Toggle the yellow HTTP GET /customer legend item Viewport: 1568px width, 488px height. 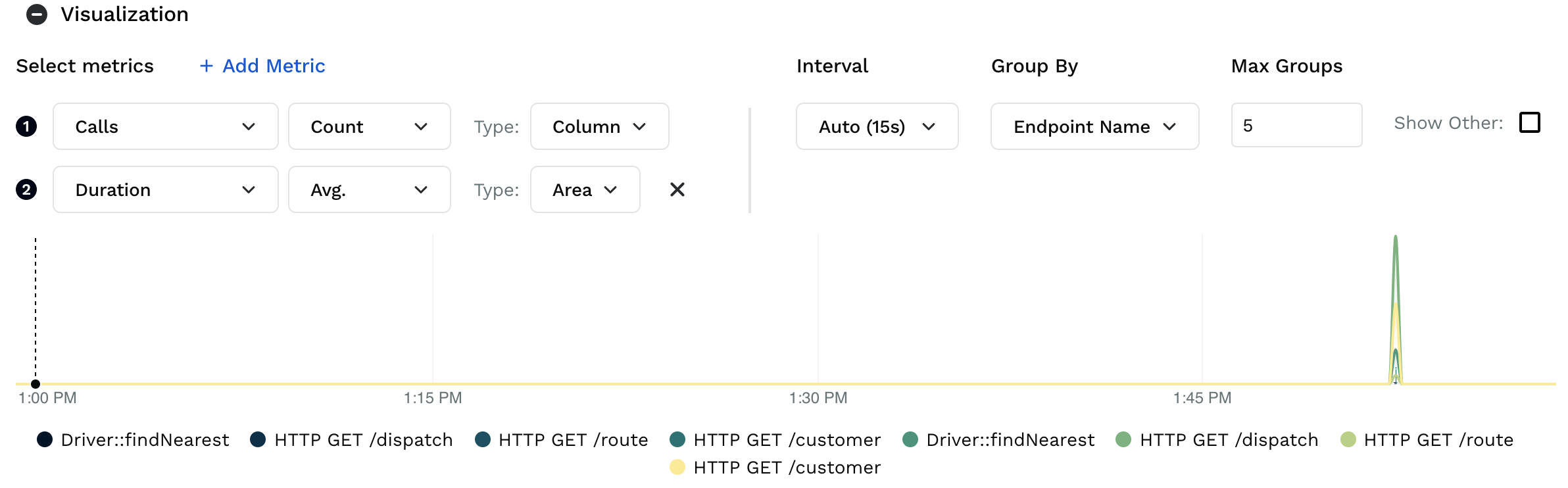(x=776, y=467)
